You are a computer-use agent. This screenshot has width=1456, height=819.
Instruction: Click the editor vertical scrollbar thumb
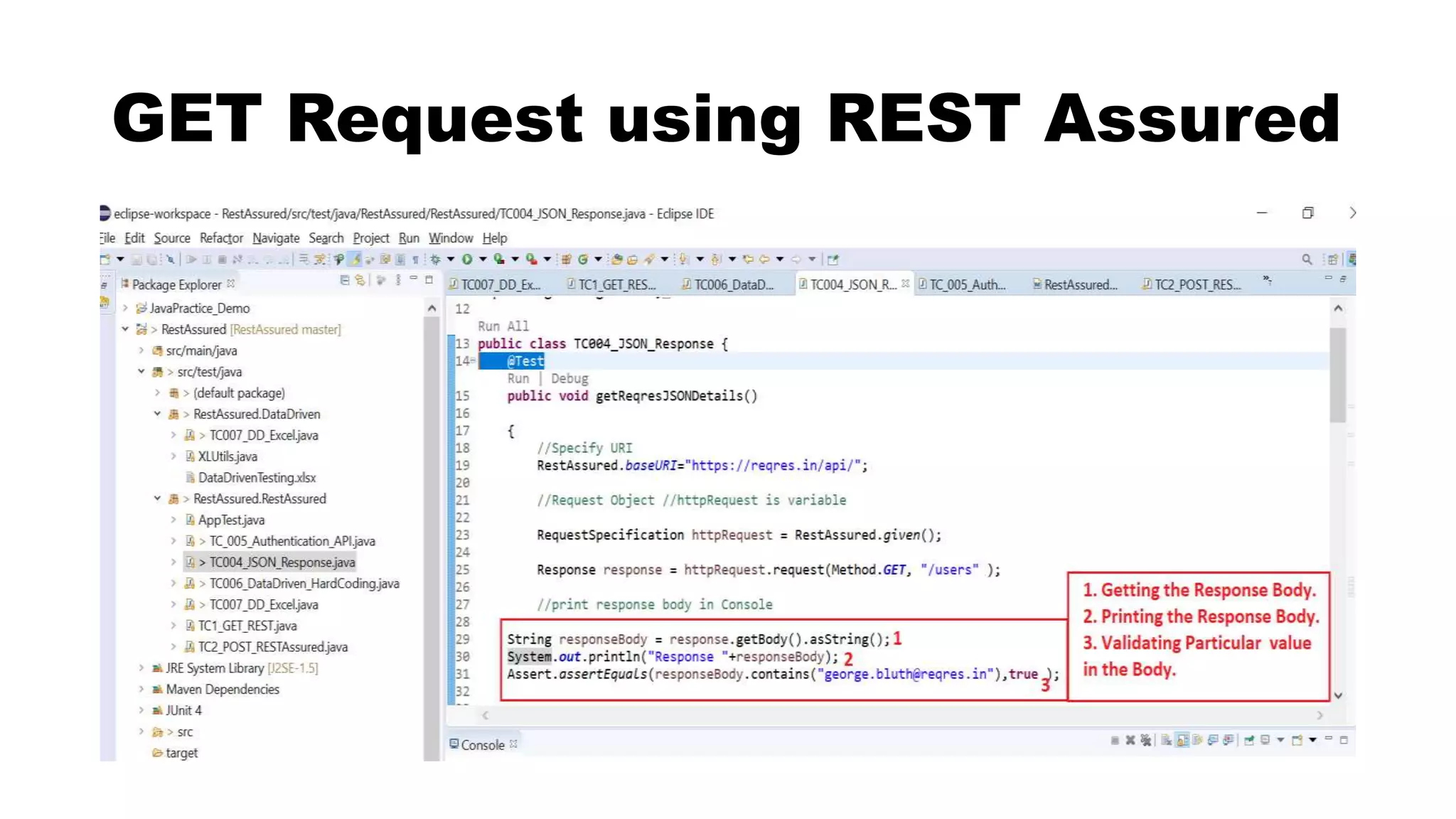click(x=1337, y=373)
